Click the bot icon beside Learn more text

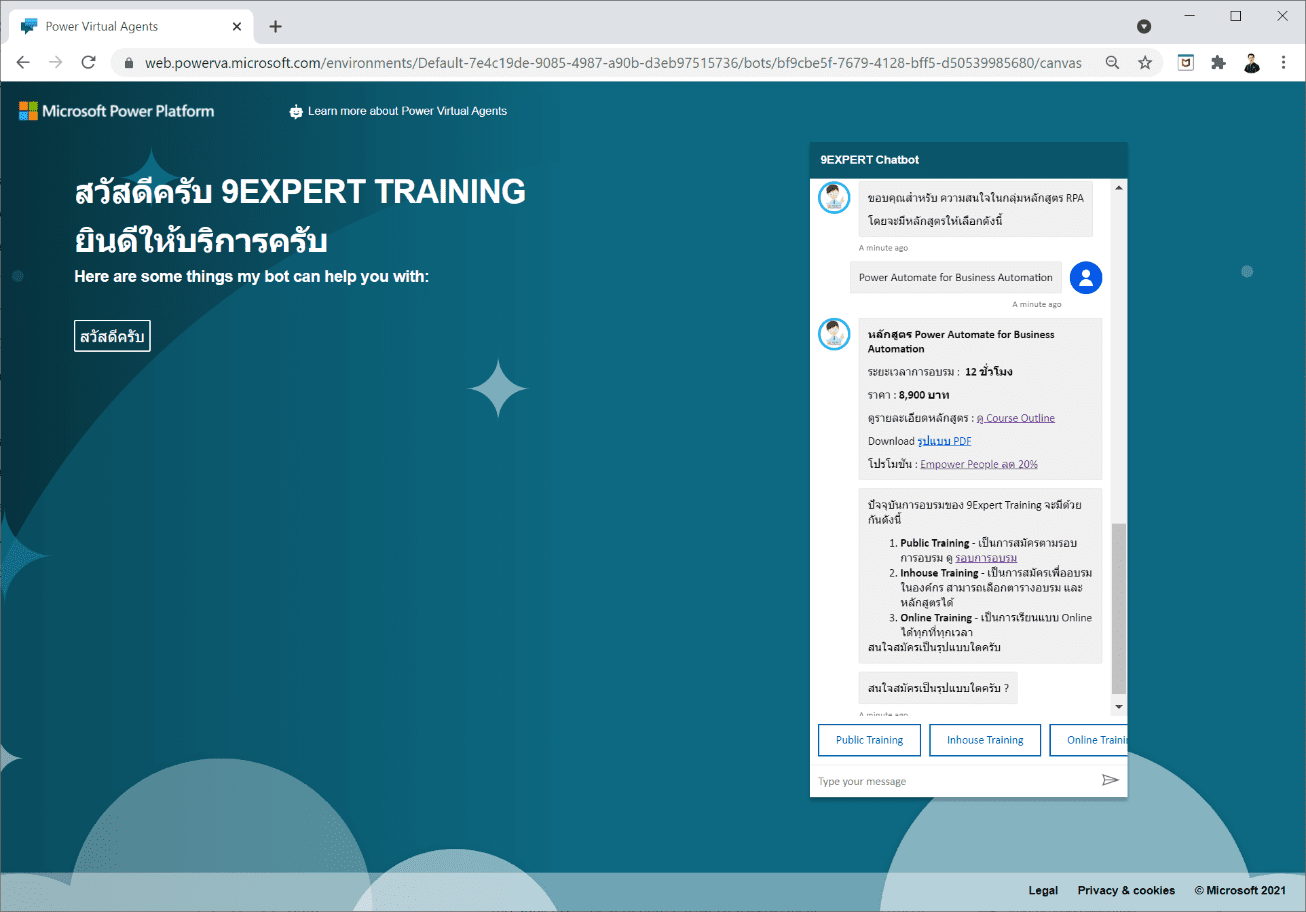click(294, 111)
